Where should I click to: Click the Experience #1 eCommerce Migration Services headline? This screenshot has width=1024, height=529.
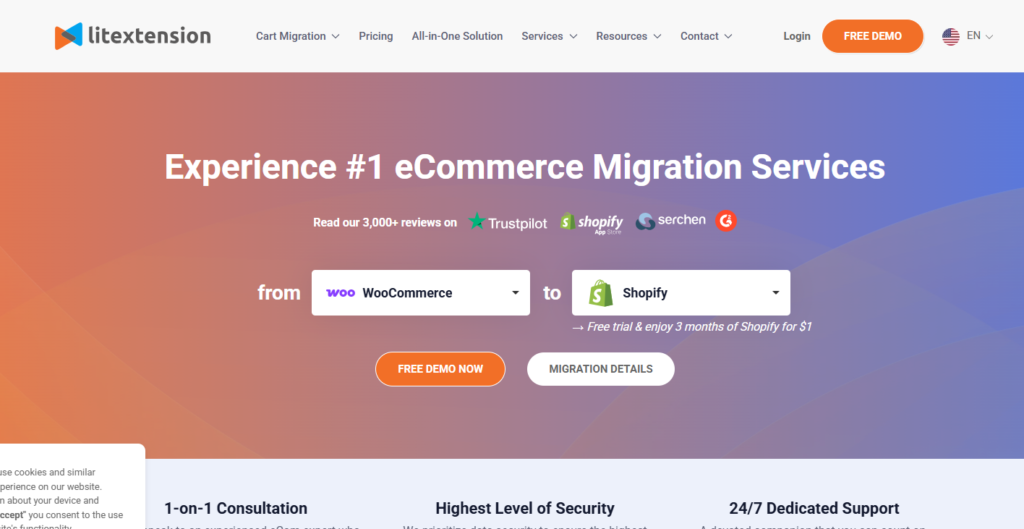click(x=525, y=167)
